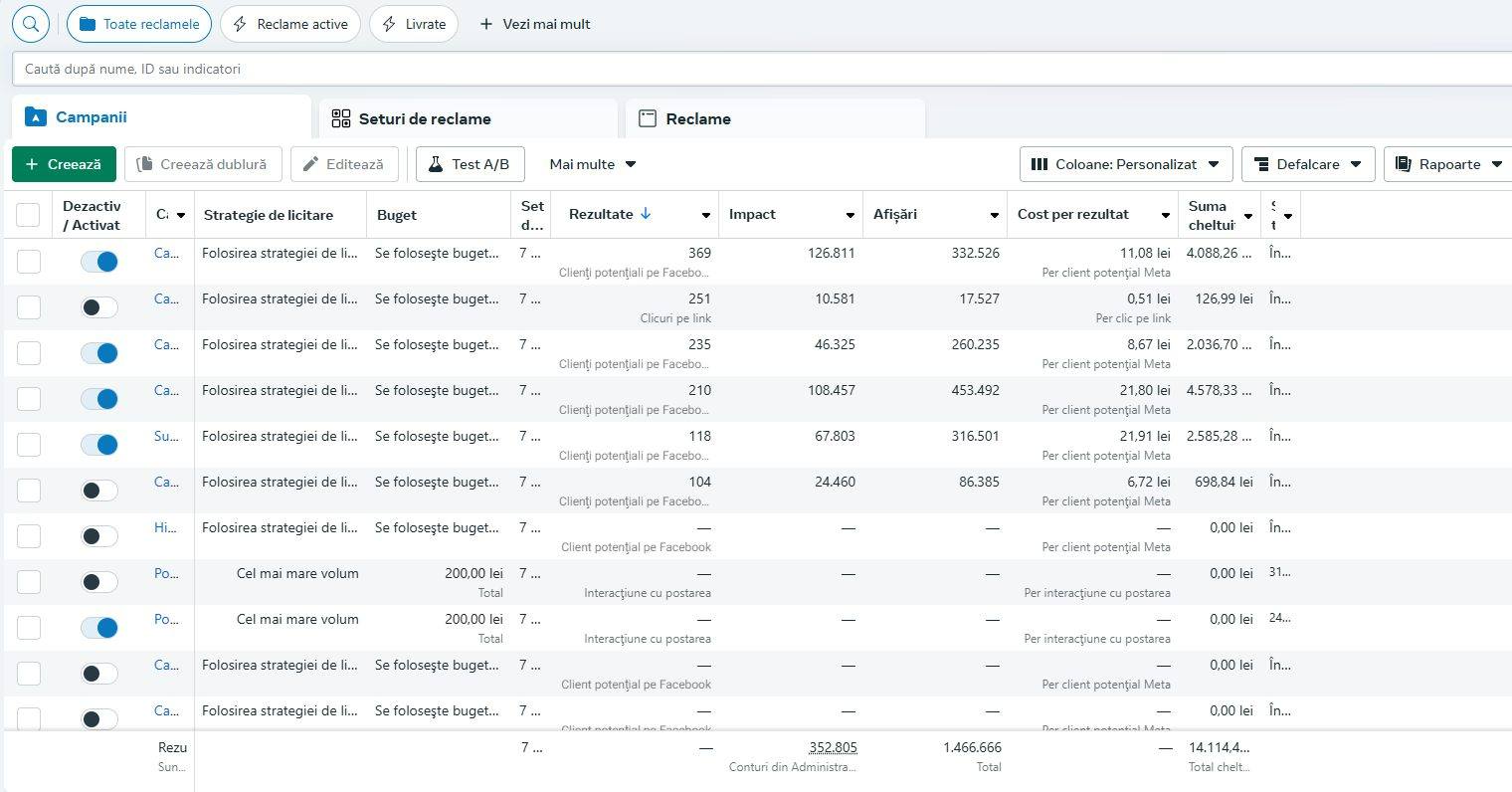Tick the checkbox for the 118 results row
Image resolution: width=1512 pixels, height=792 pixels.
[x=29, y=445]
